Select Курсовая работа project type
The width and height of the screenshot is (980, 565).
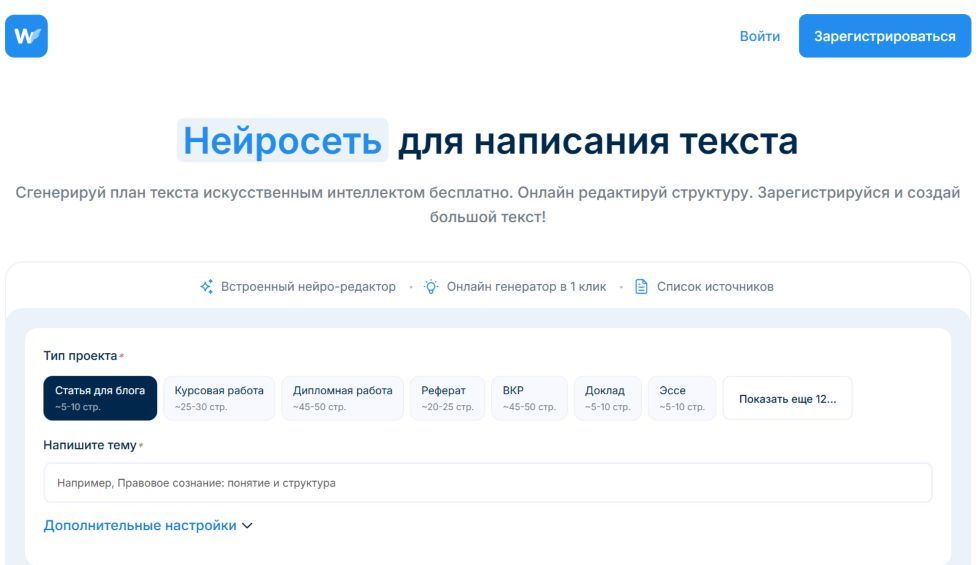(x=219, y=398)
